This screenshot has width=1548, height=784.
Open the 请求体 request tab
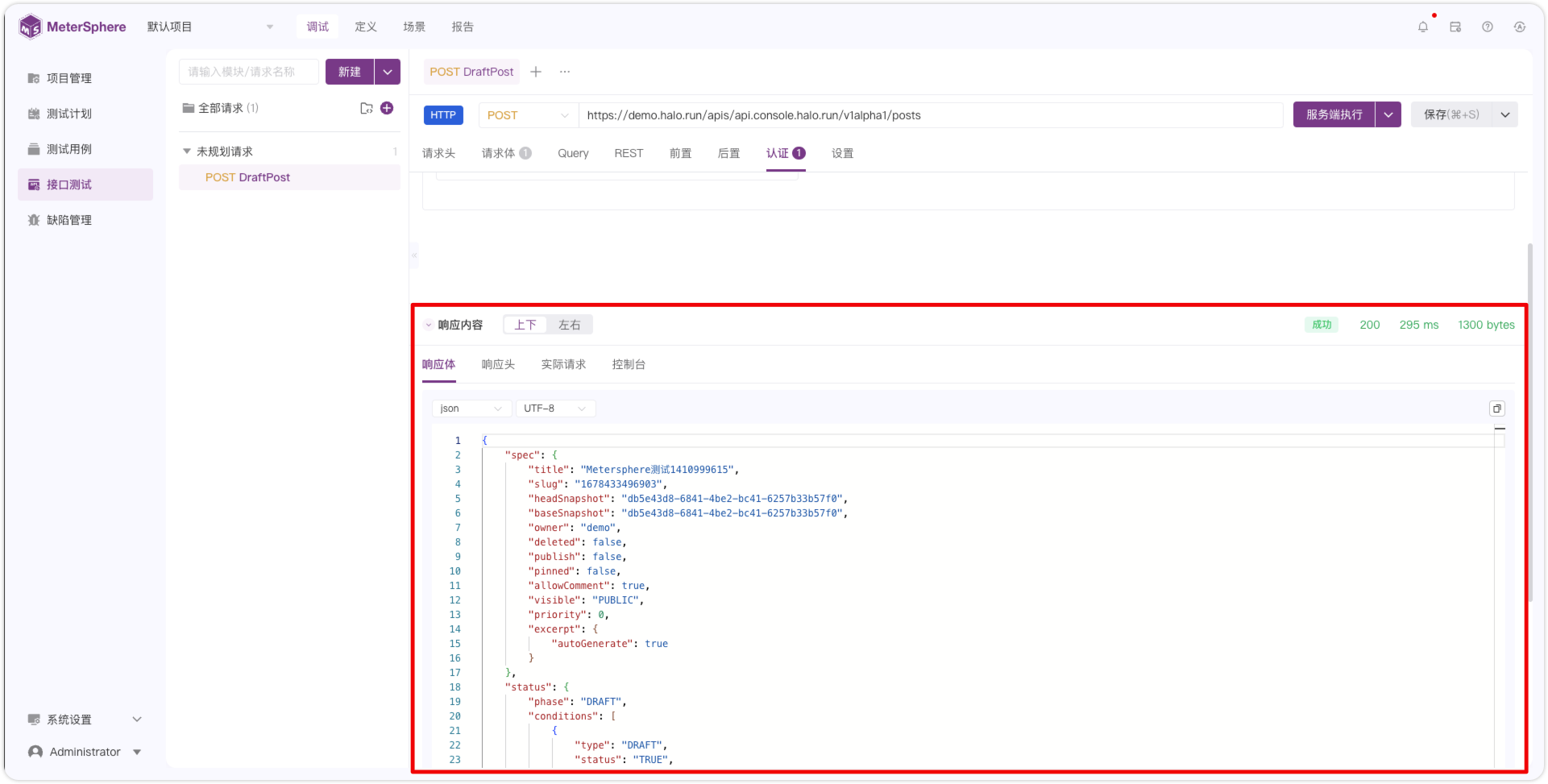tap(506, 153)
